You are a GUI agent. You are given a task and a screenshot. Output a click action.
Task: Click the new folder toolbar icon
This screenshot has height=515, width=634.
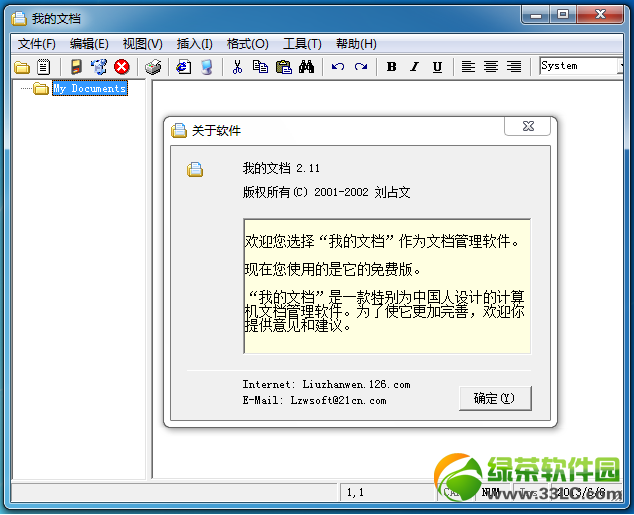pos(22,67)
